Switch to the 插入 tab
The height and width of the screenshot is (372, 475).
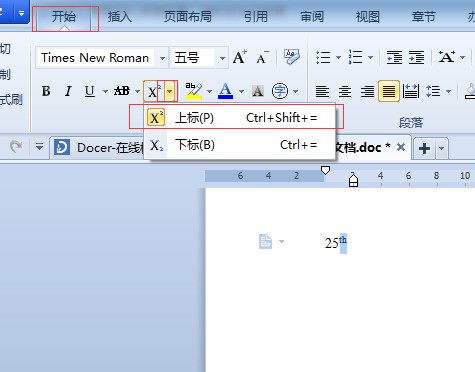coord(119,17)
